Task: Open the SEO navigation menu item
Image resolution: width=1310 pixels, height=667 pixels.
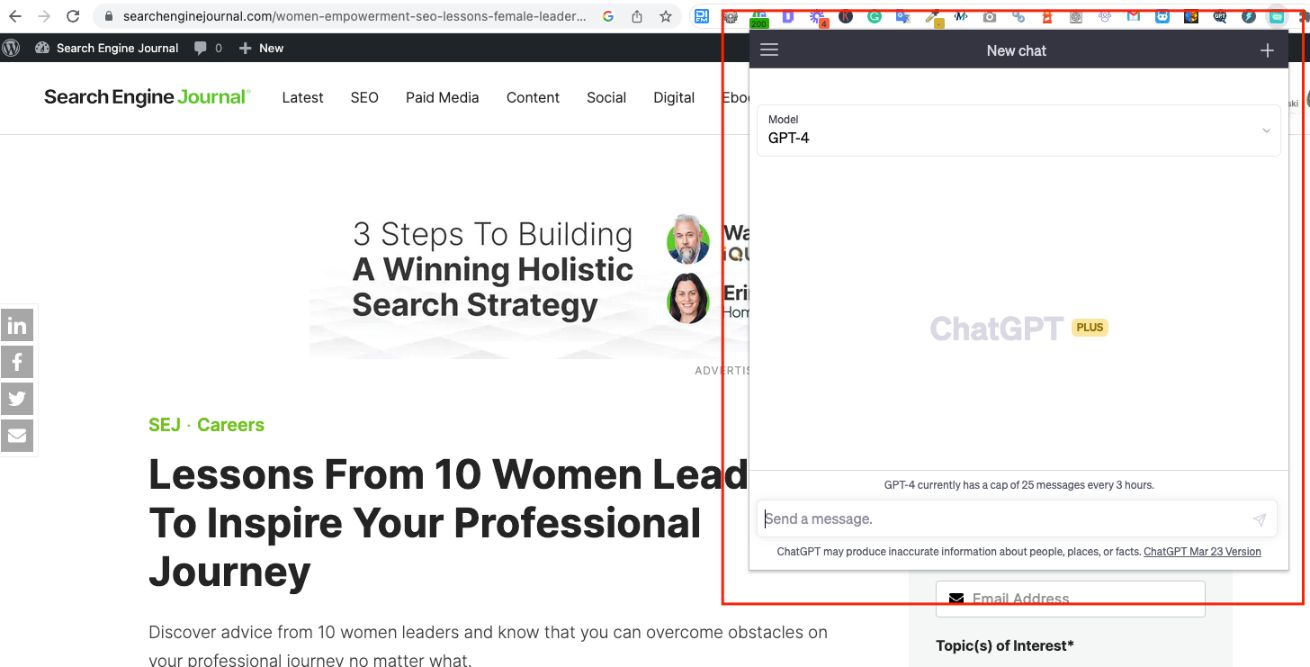Action: coord(364,98)
